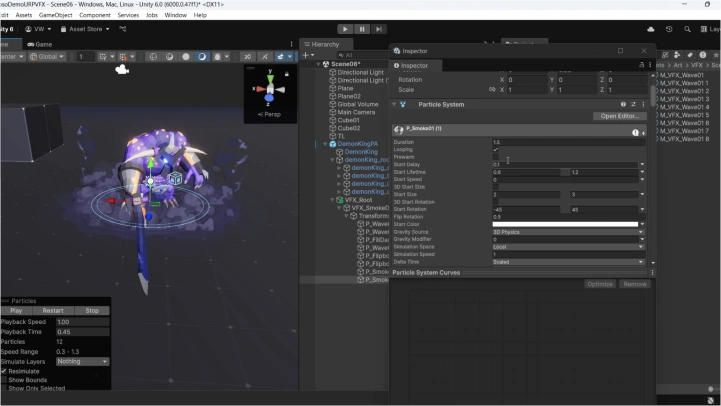Open Particle System preset sliders icon
Viewport: 721px width, 406px height.
pos(633,104)
